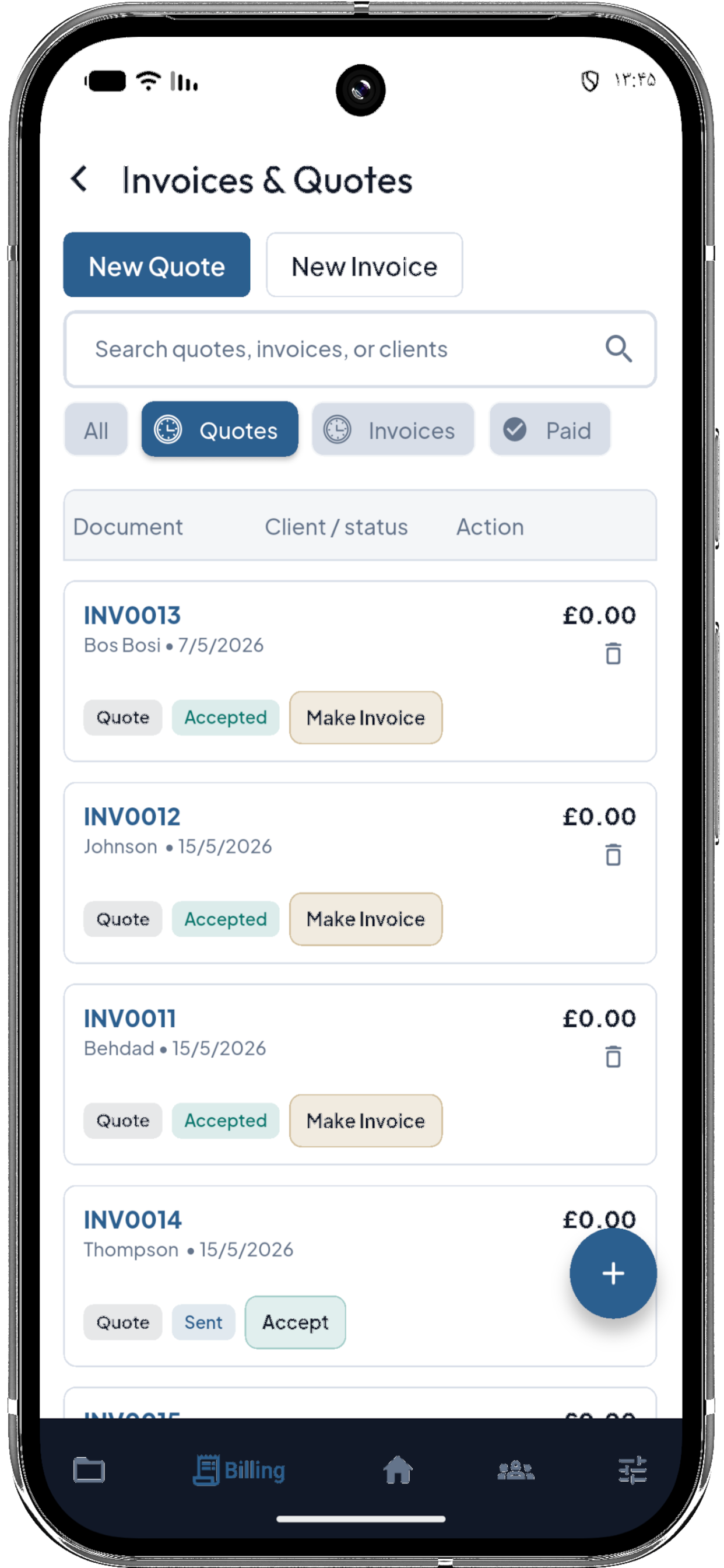This screenshot has height=1568, width=724.
Task: Focus the search quotes, invoices, clients field
Action: point(360,349)
